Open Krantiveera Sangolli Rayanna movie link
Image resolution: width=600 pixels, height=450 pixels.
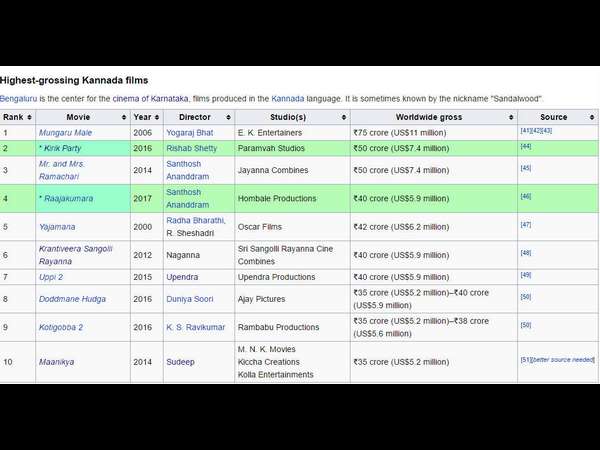pos(76,255)
